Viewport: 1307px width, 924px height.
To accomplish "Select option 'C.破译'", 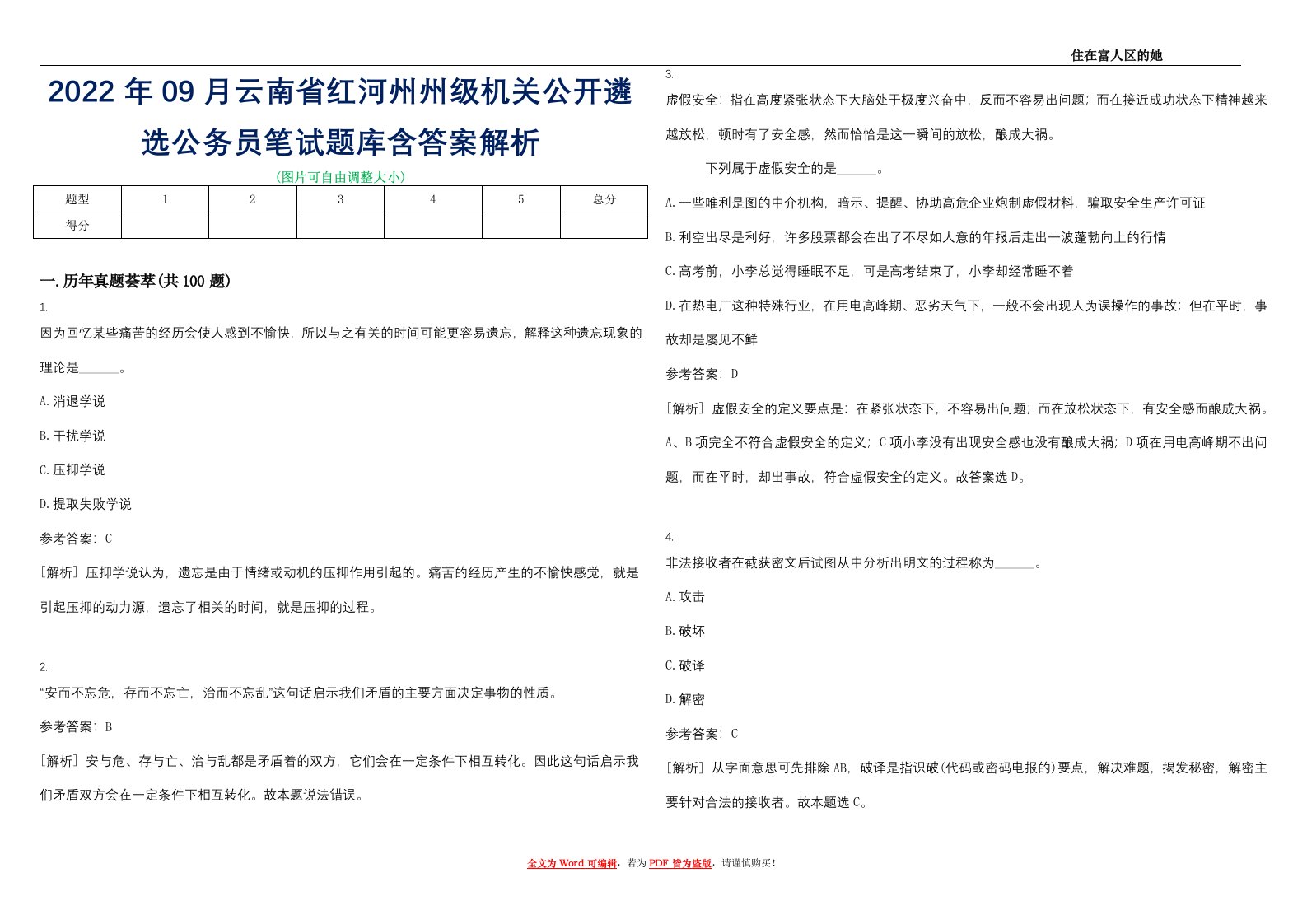I will tap(685, 665).
